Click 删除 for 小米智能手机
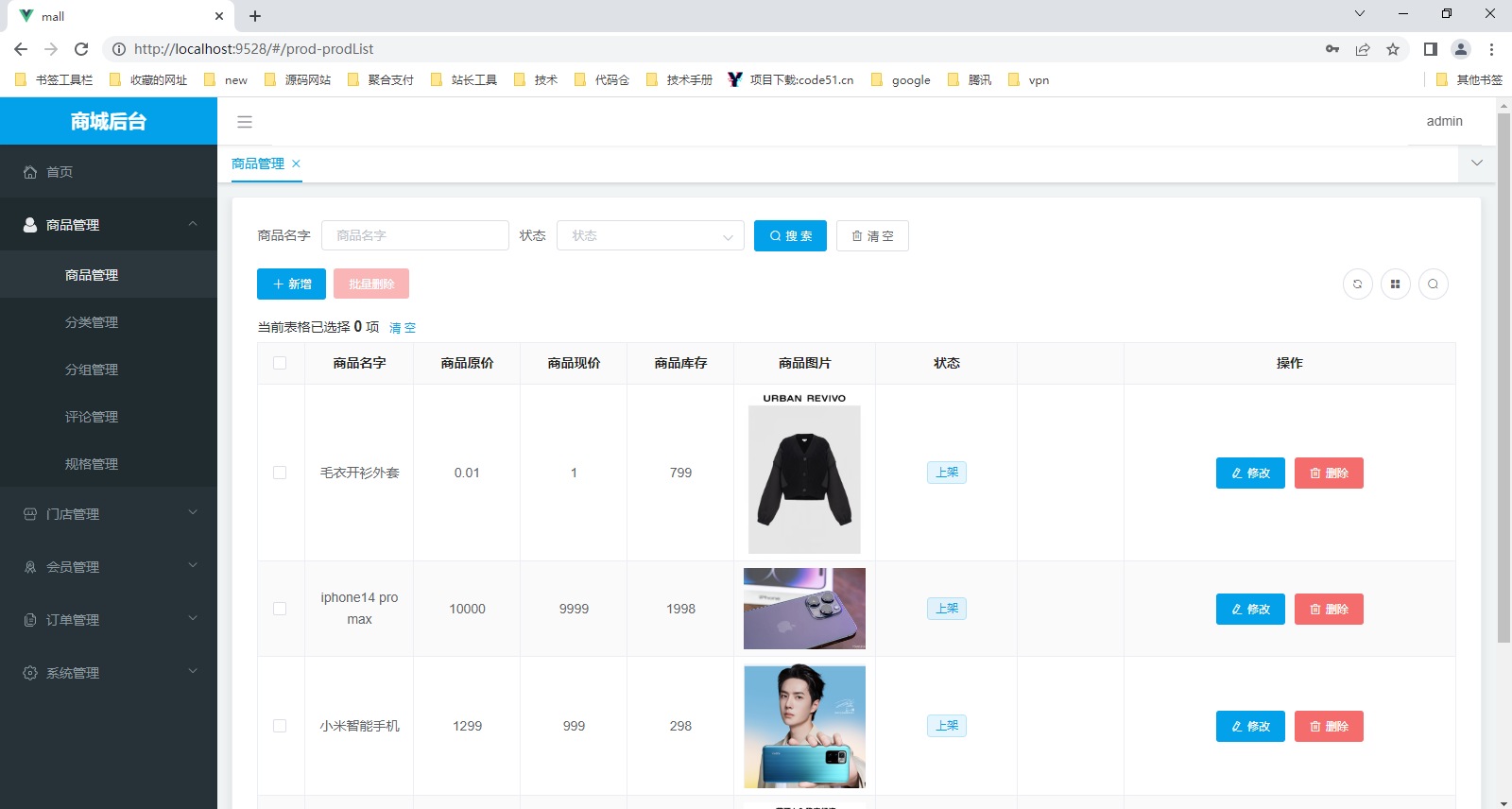 point(1329,726)
